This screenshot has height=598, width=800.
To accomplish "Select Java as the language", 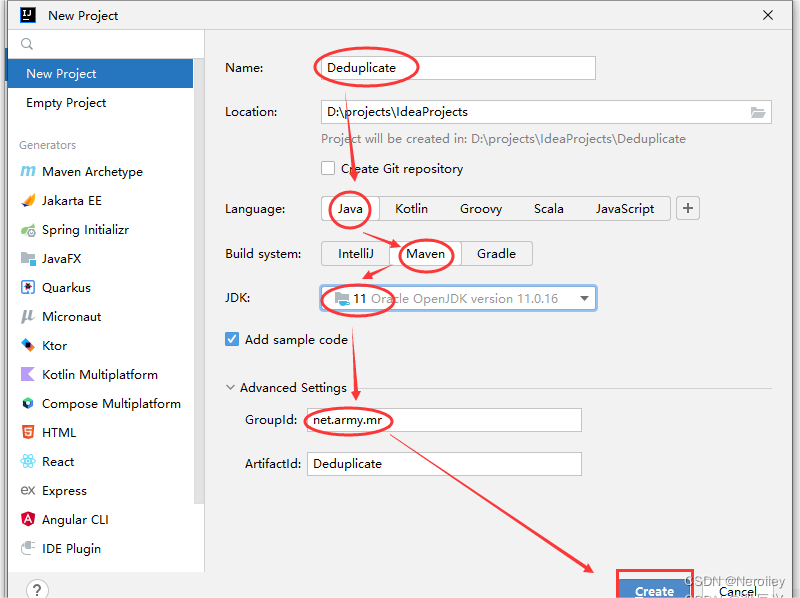I will point(350,209).
